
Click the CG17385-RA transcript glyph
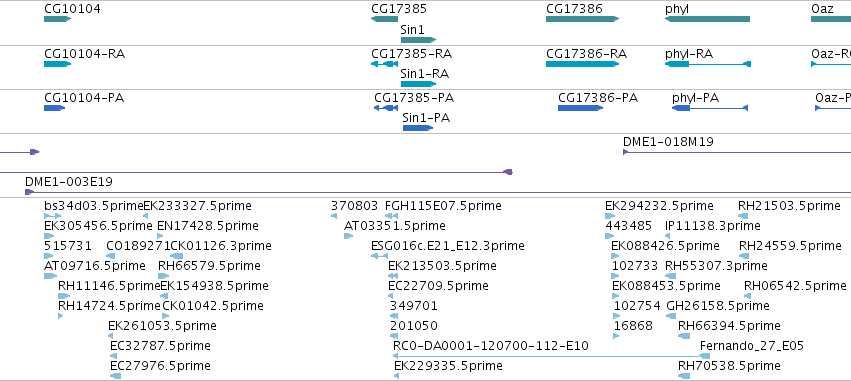pyautogui.click(x=384, y=64)
